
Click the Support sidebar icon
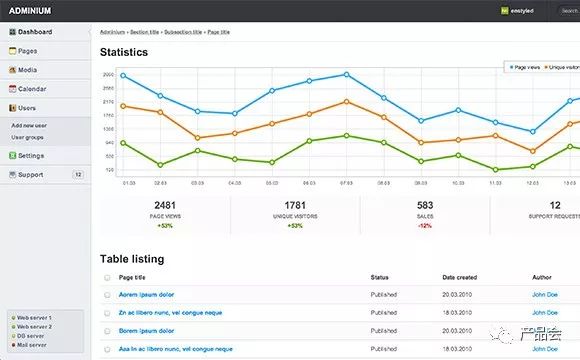[13, 175]
